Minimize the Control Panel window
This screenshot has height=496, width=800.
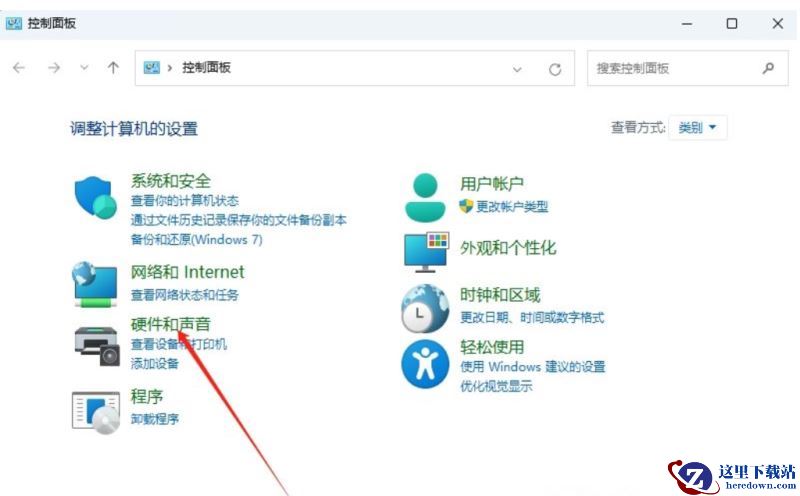click(x=687, y=23)
